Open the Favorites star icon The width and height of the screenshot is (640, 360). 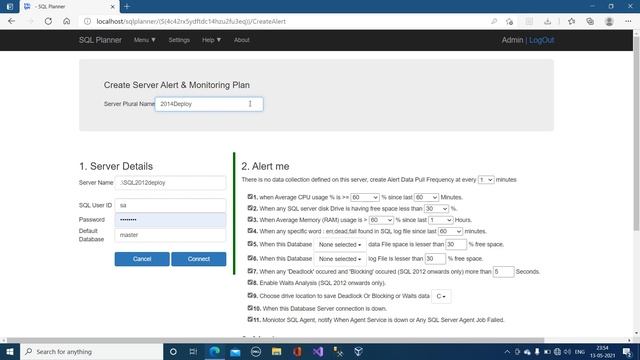[571, 21]
